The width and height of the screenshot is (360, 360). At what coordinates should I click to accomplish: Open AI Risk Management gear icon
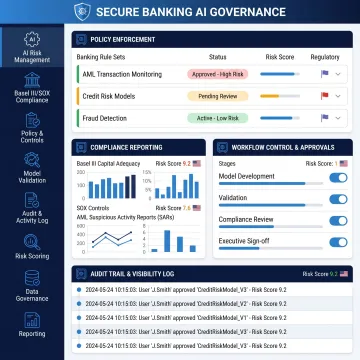click(x=32, y=39)
